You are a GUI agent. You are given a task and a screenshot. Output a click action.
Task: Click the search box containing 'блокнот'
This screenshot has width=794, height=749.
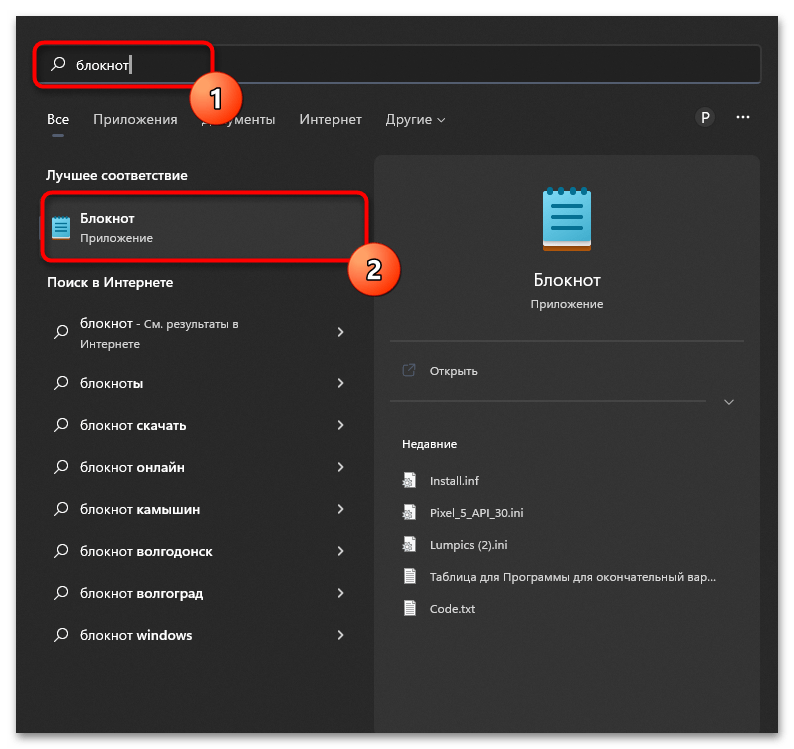pyautogui.click(x=398, y=64)
